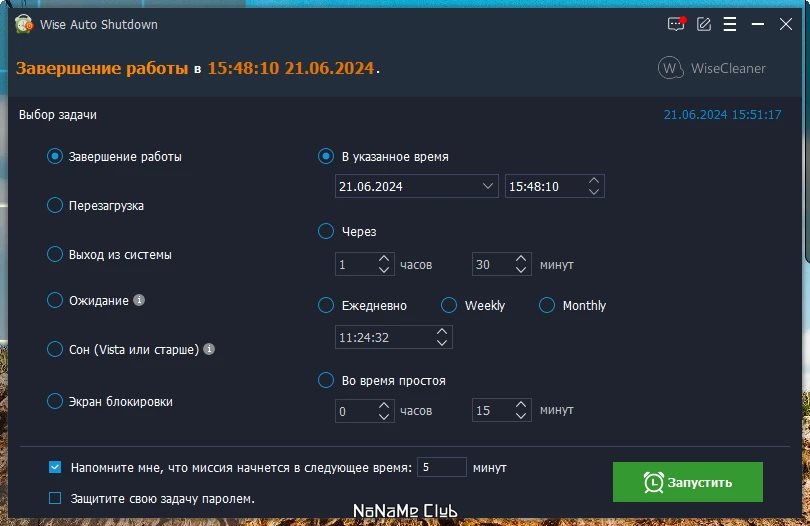
Task: Choose the Monthly schedule option
Action: tap(547, 305)
